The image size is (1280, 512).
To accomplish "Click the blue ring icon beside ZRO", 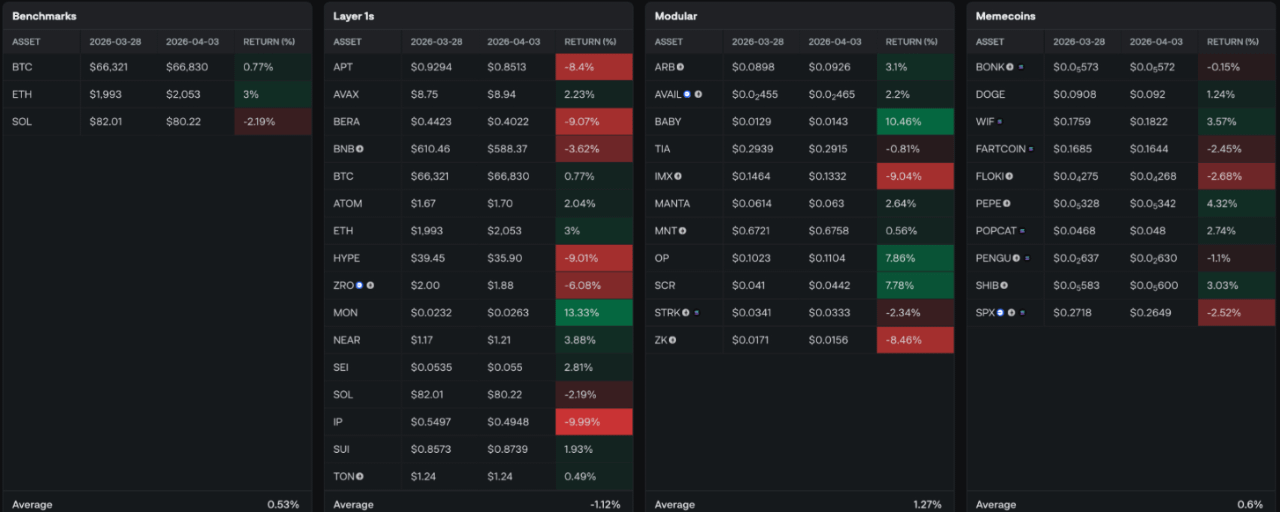I will (359, 285).
